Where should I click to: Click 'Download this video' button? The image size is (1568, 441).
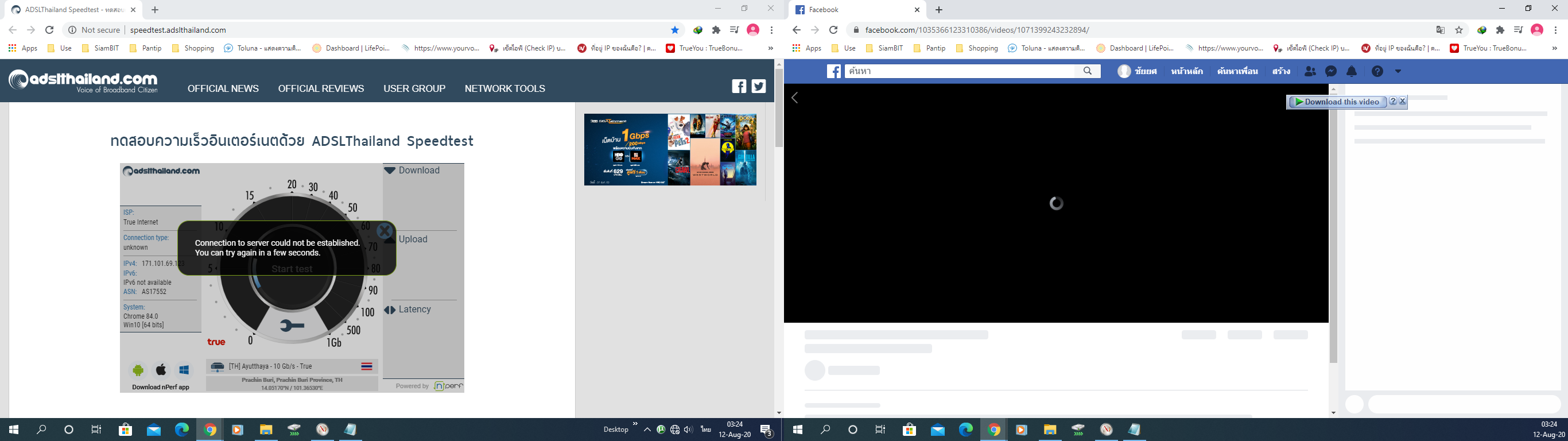pos(1337,102)
